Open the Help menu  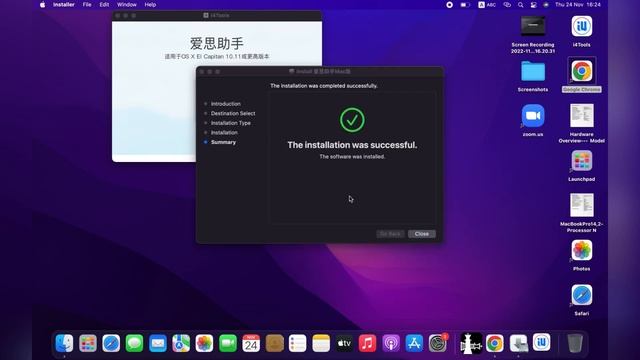point(150,5)
